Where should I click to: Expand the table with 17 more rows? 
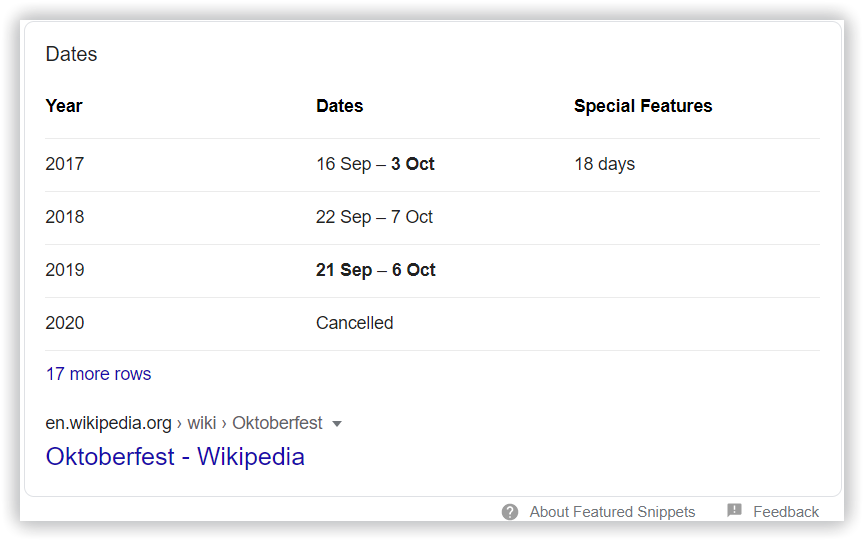[x=98, y=374]
